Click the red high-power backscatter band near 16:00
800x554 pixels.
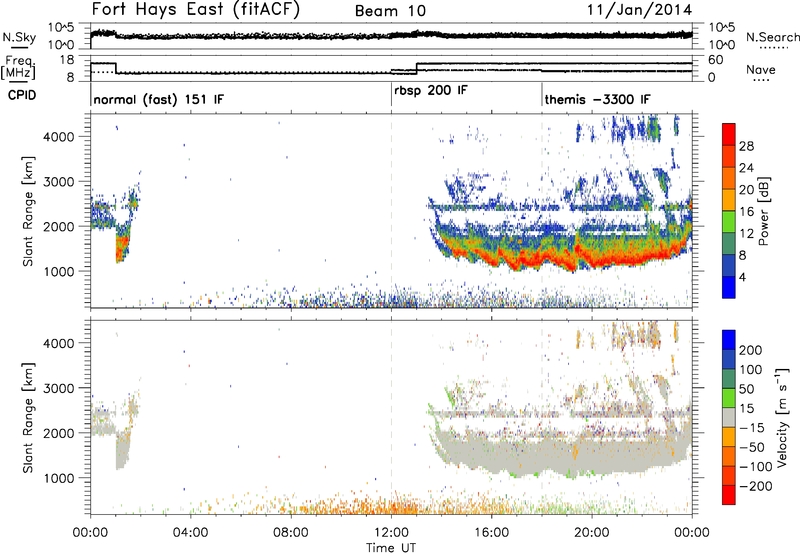coord(493,259)
